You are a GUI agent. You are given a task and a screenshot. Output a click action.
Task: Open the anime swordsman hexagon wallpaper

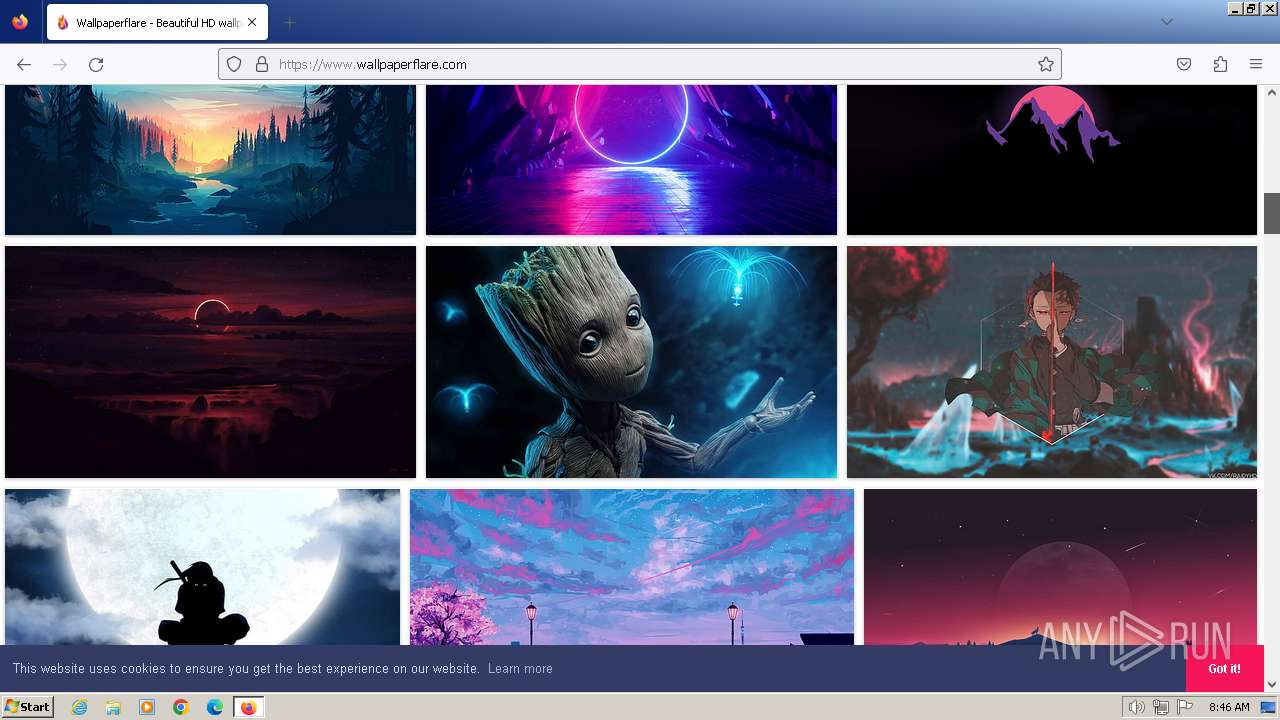(x=1052, y=362)
